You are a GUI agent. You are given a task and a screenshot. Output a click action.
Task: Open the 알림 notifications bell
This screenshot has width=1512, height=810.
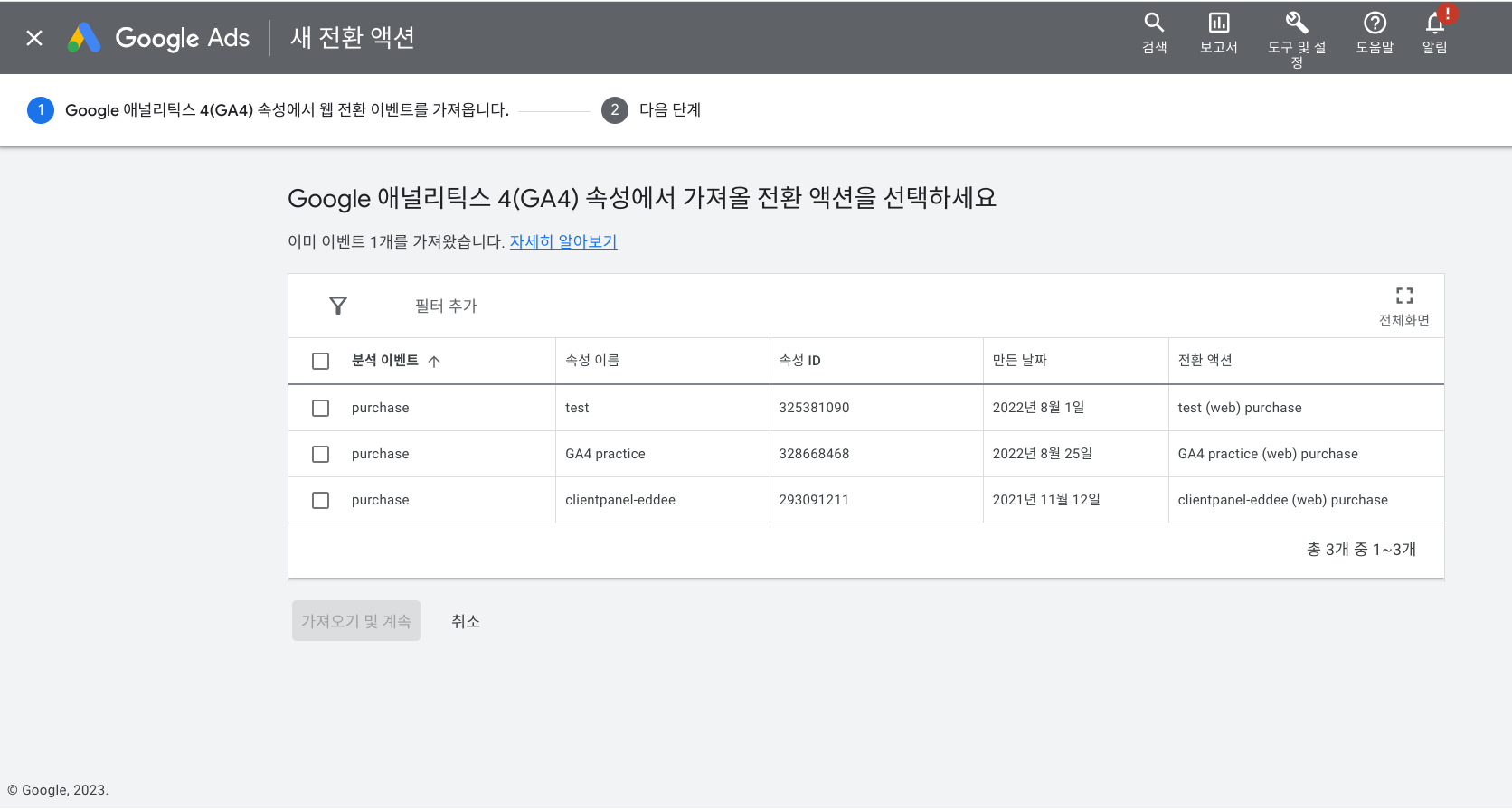click(x=1435, y=33)
